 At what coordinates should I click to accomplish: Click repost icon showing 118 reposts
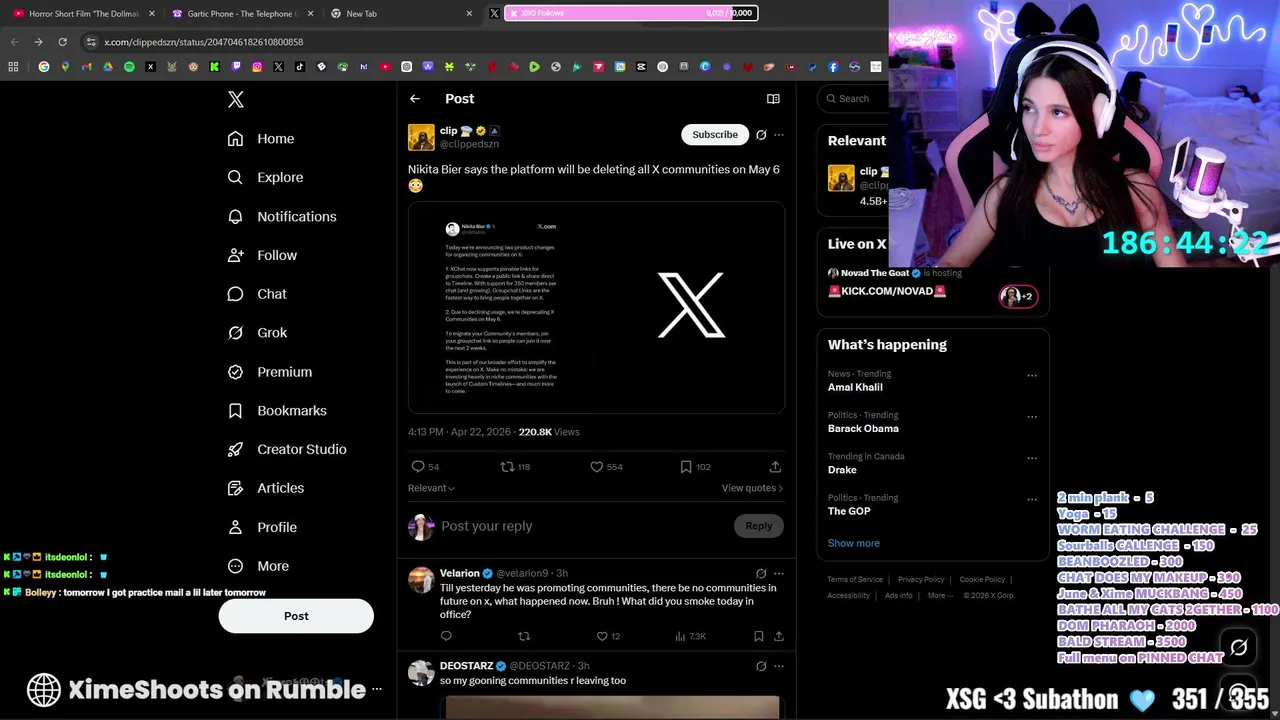[507, 467]
